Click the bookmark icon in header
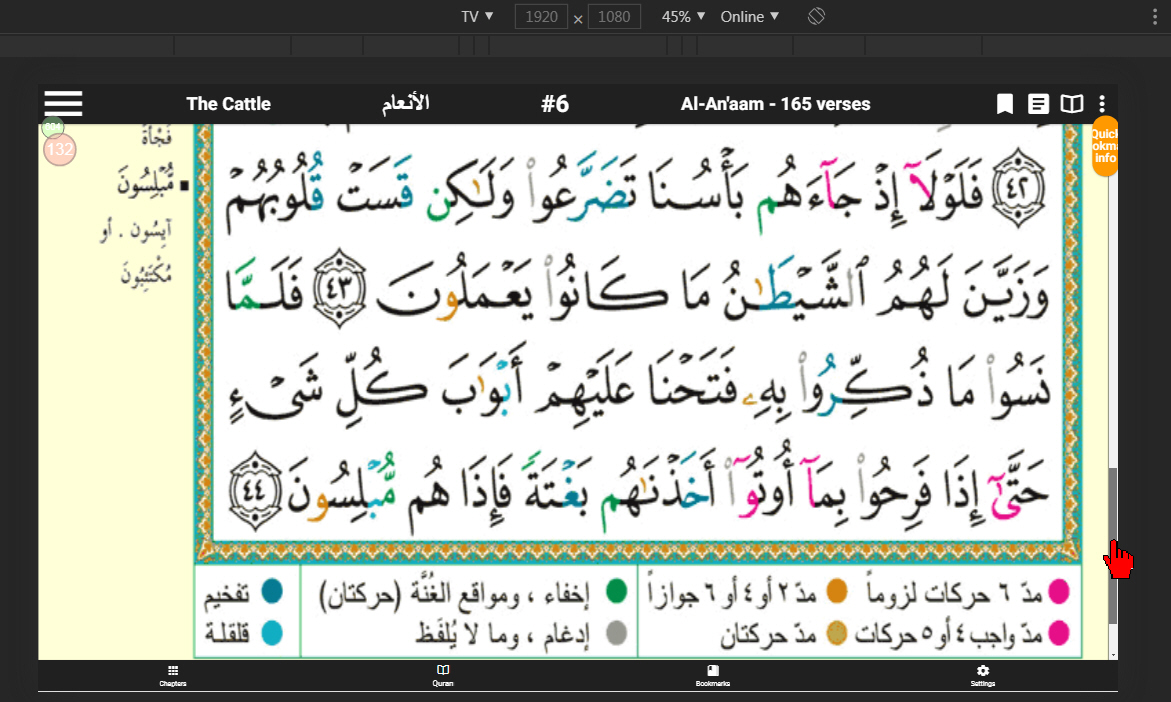Viewport: 1171px width, 702px height. click(1005, 104)
